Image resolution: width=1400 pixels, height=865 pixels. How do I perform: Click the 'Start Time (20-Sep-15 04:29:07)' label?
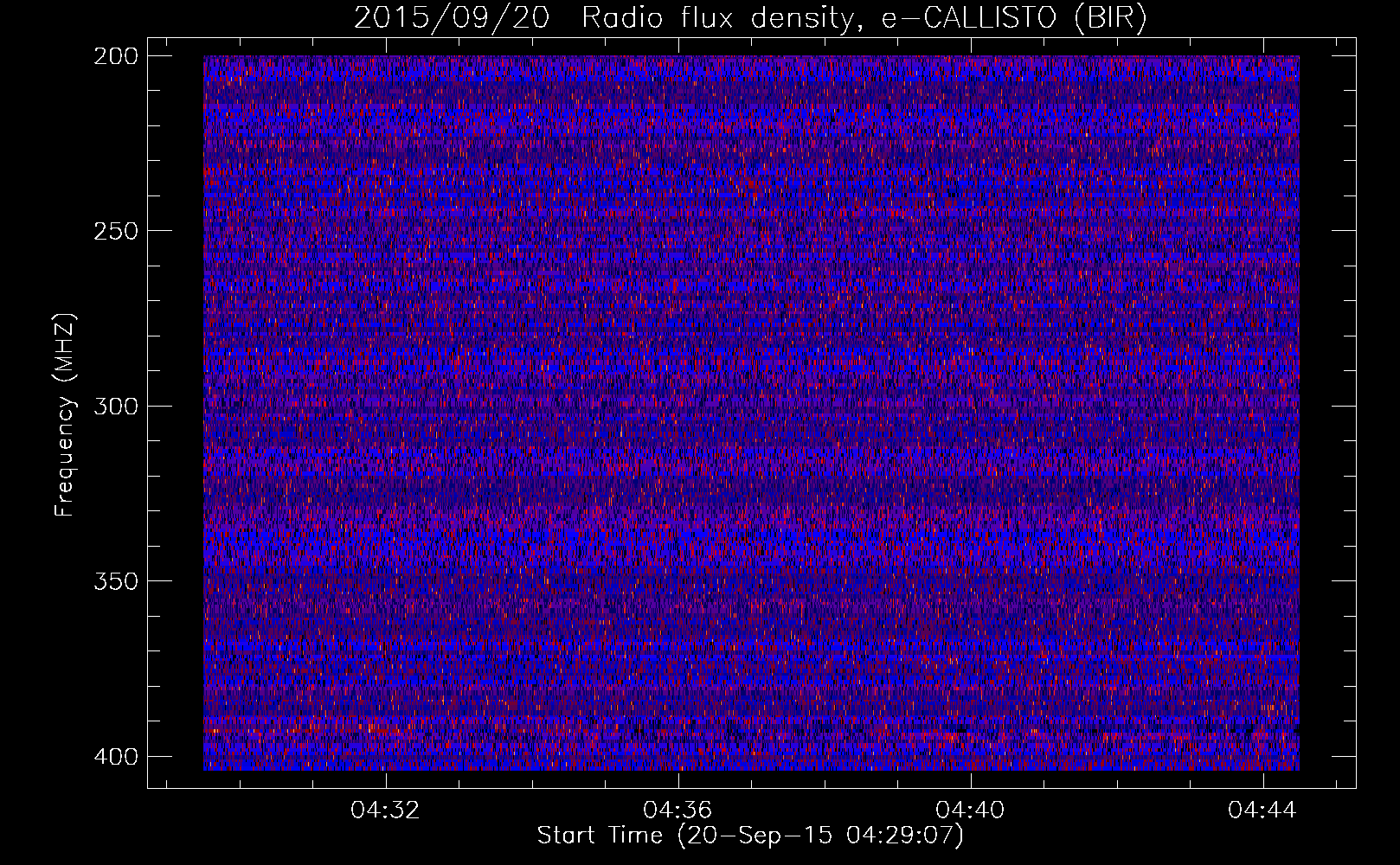point(750,836)
